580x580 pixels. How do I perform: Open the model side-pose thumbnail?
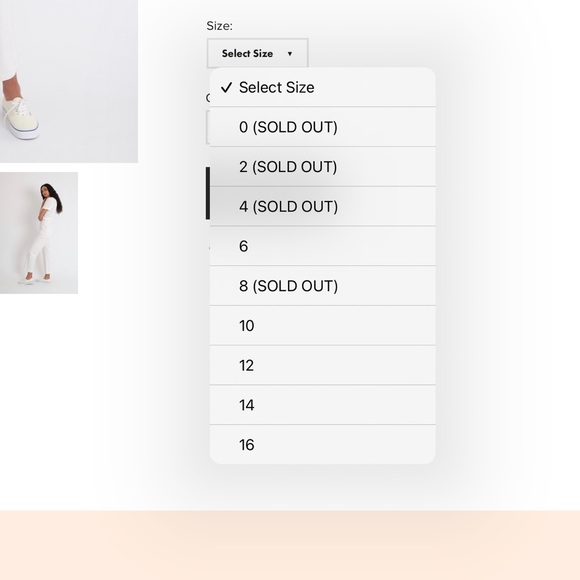pyautogui.click(x=39, y=233)
